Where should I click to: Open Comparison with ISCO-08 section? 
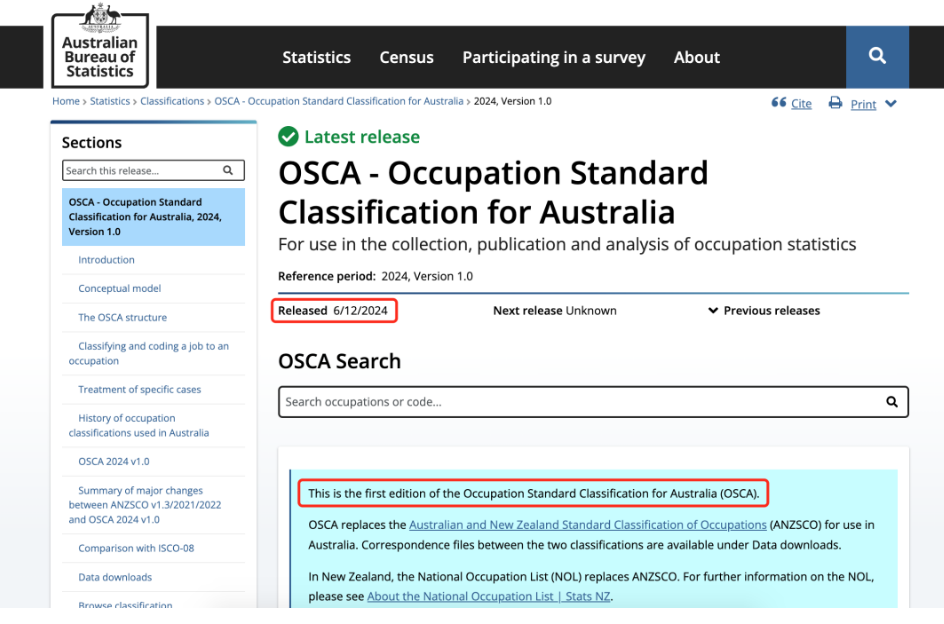pos(136,548)
